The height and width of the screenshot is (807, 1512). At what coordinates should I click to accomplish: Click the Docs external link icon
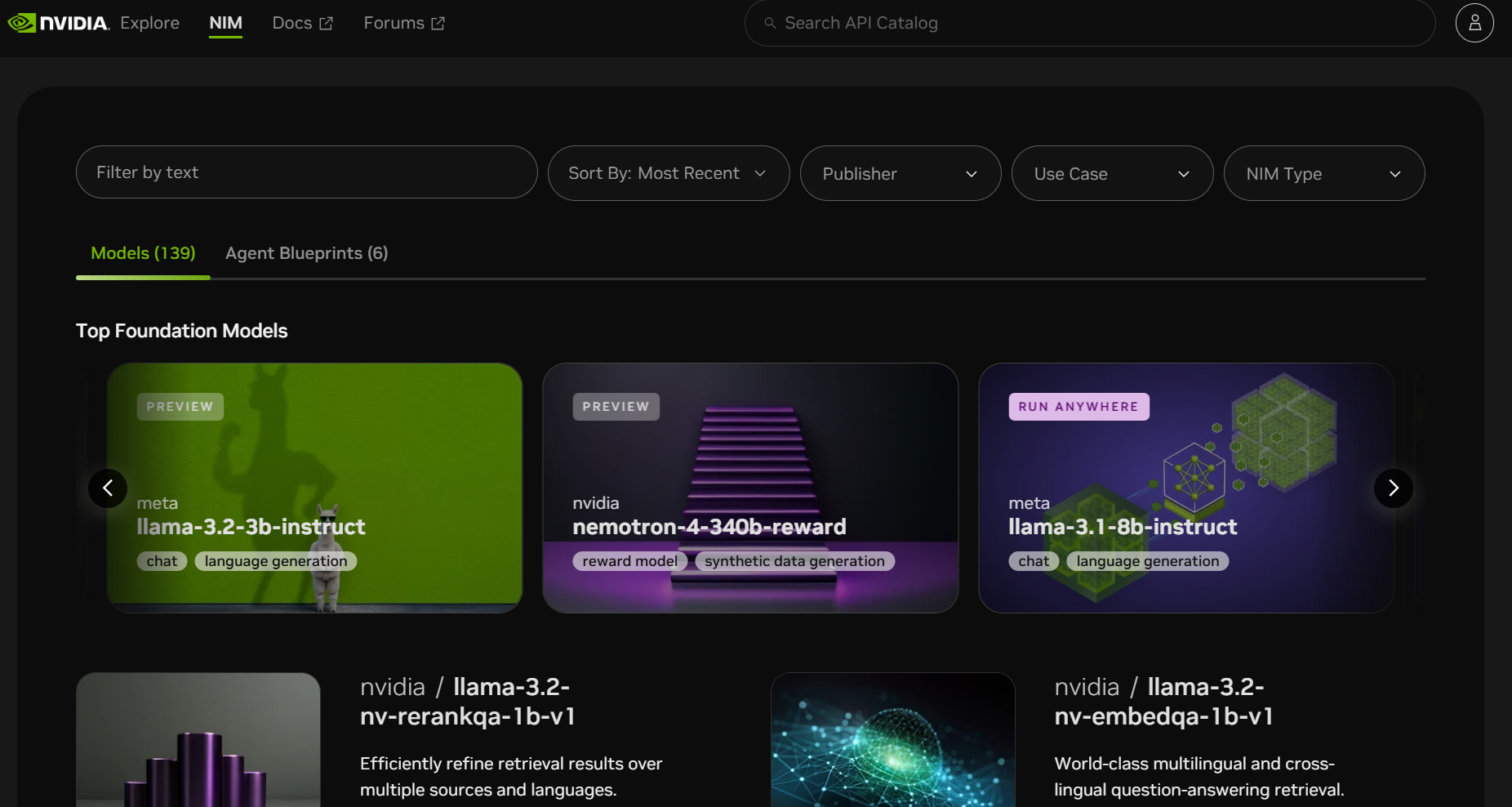point(327,24)
